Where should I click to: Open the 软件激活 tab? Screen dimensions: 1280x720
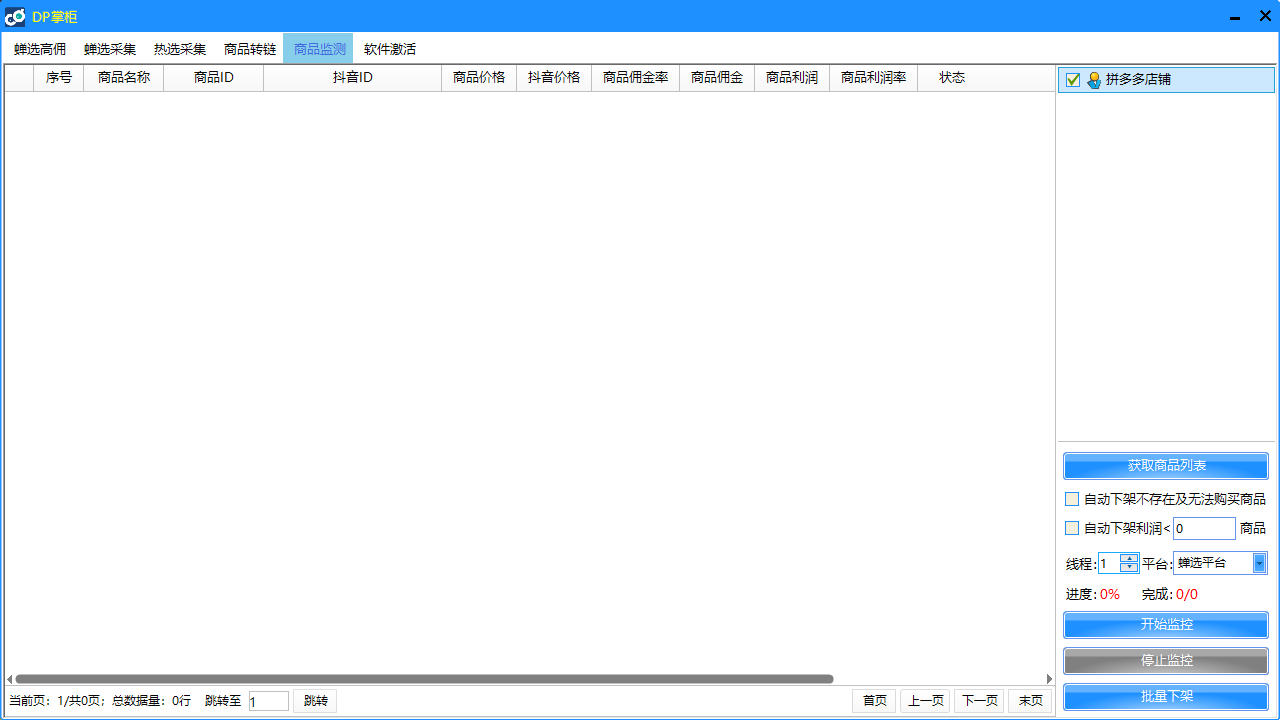(390, 49)
